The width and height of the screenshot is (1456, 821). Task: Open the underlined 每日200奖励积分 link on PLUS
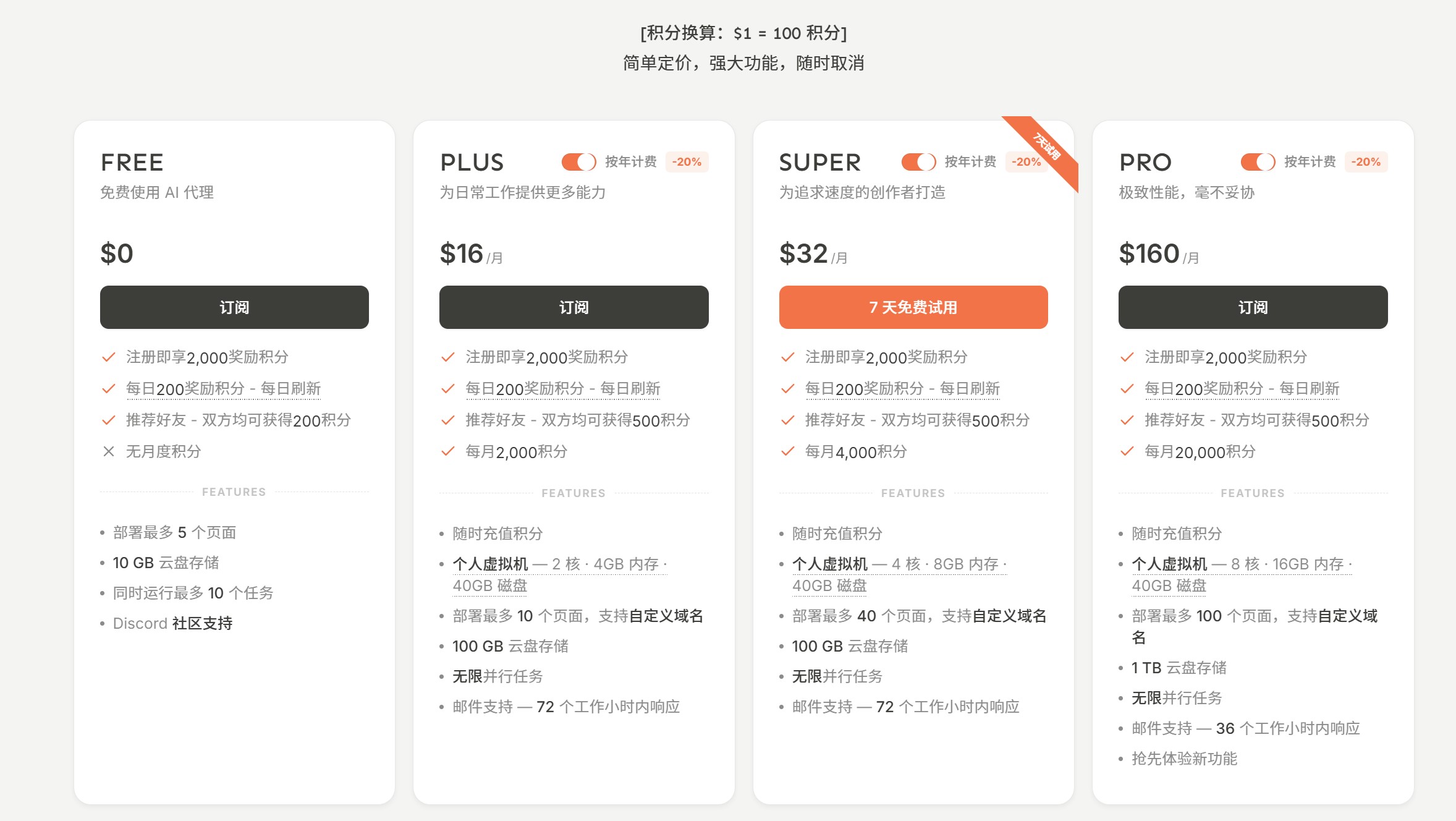(561, 388)
